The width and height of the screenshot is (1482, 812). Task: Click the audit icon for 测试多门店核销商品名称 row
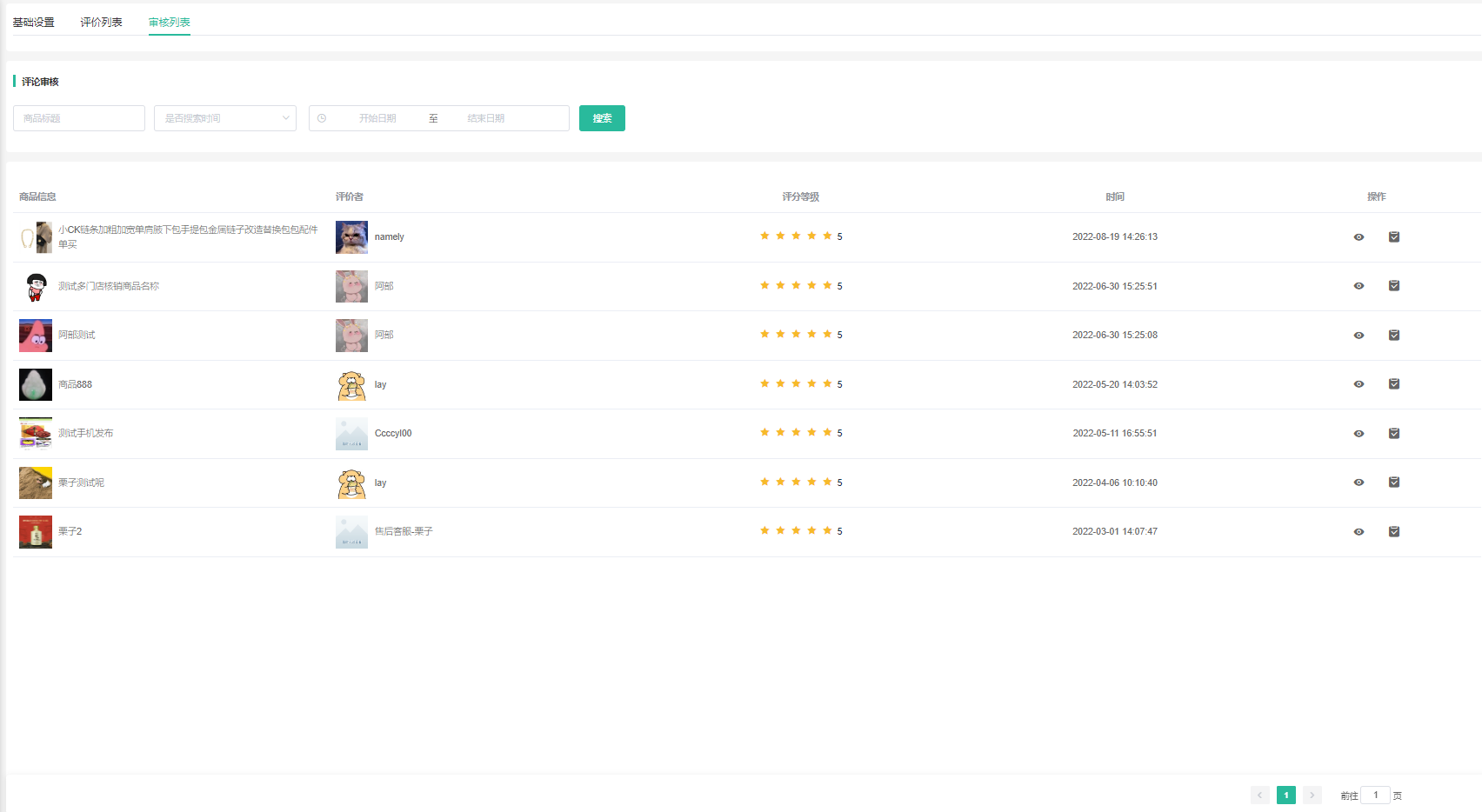tap(1393, 286)
